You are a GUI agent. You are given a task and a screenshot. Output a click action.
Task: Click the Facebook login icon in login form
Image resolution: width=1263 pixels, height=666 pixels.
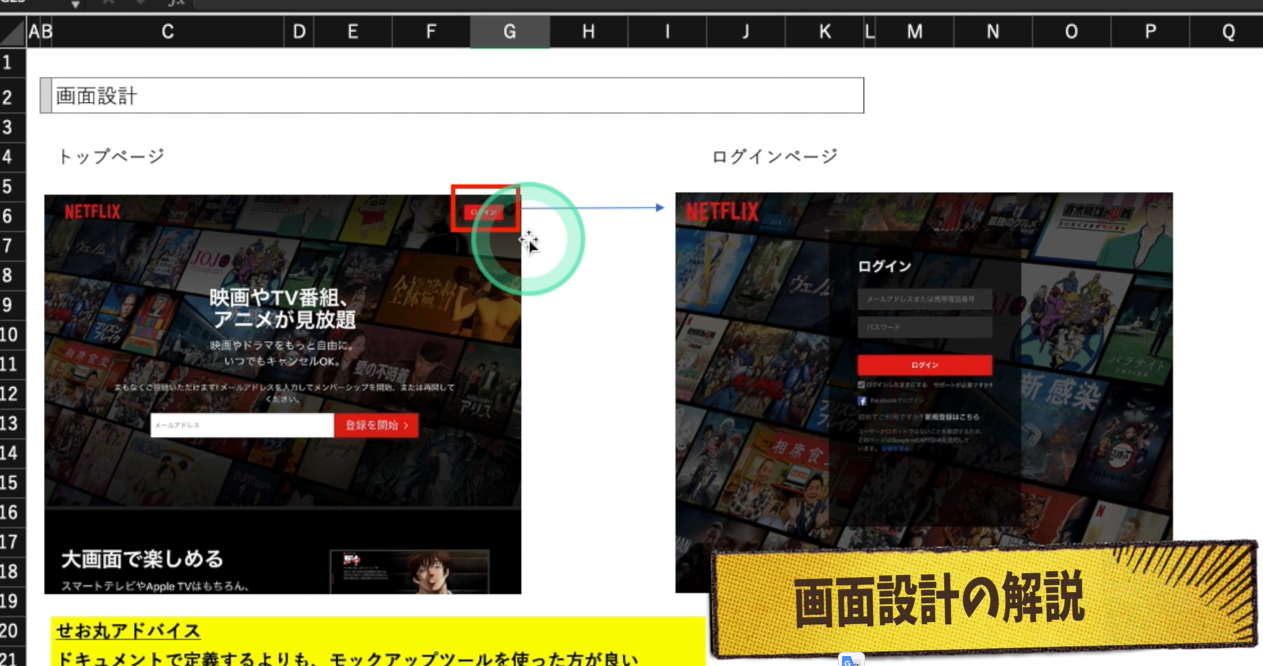coord(862,400)
